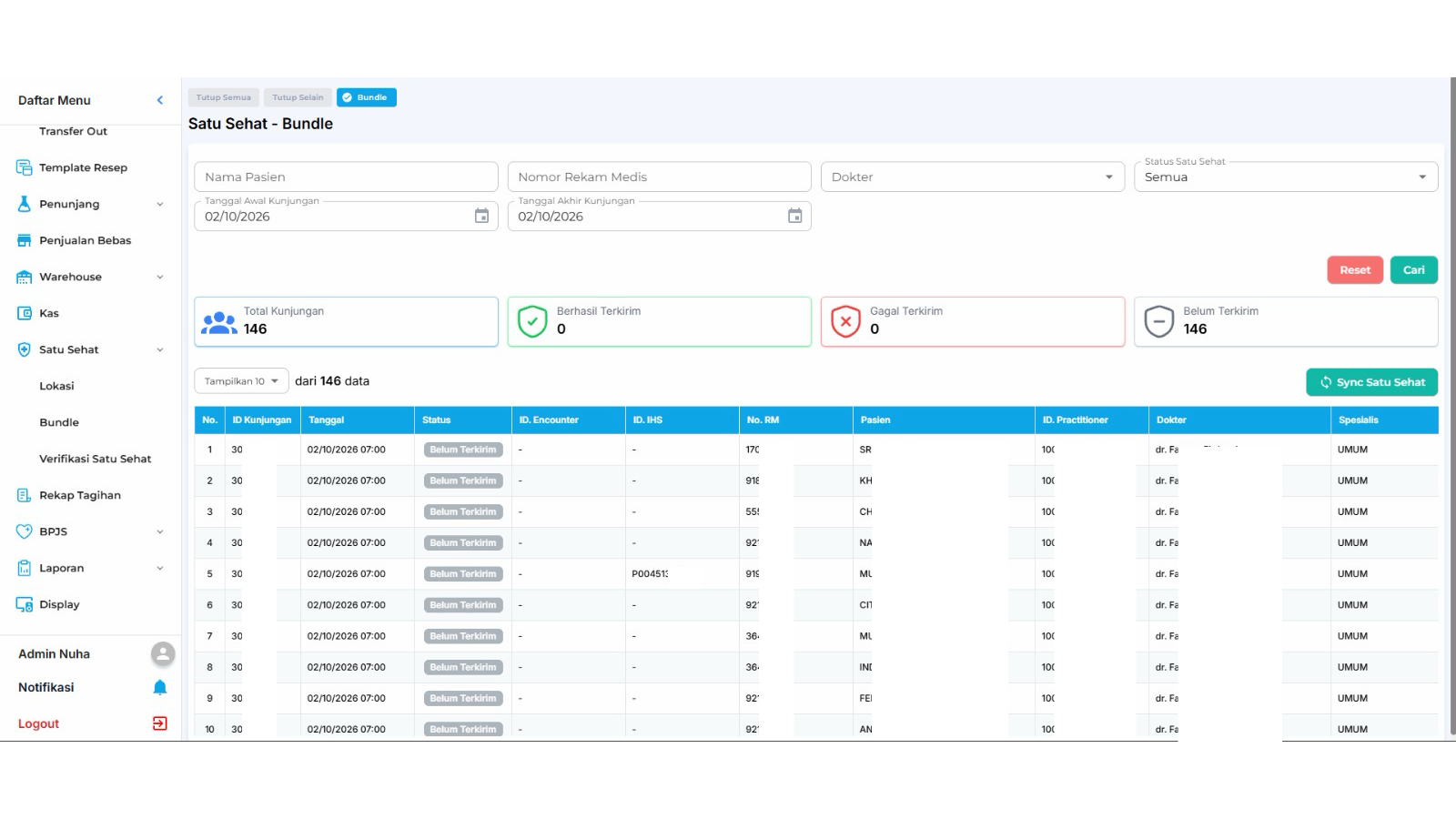Focus the Nama Pasien input field
1456x819 pixels.
(346, 177)
